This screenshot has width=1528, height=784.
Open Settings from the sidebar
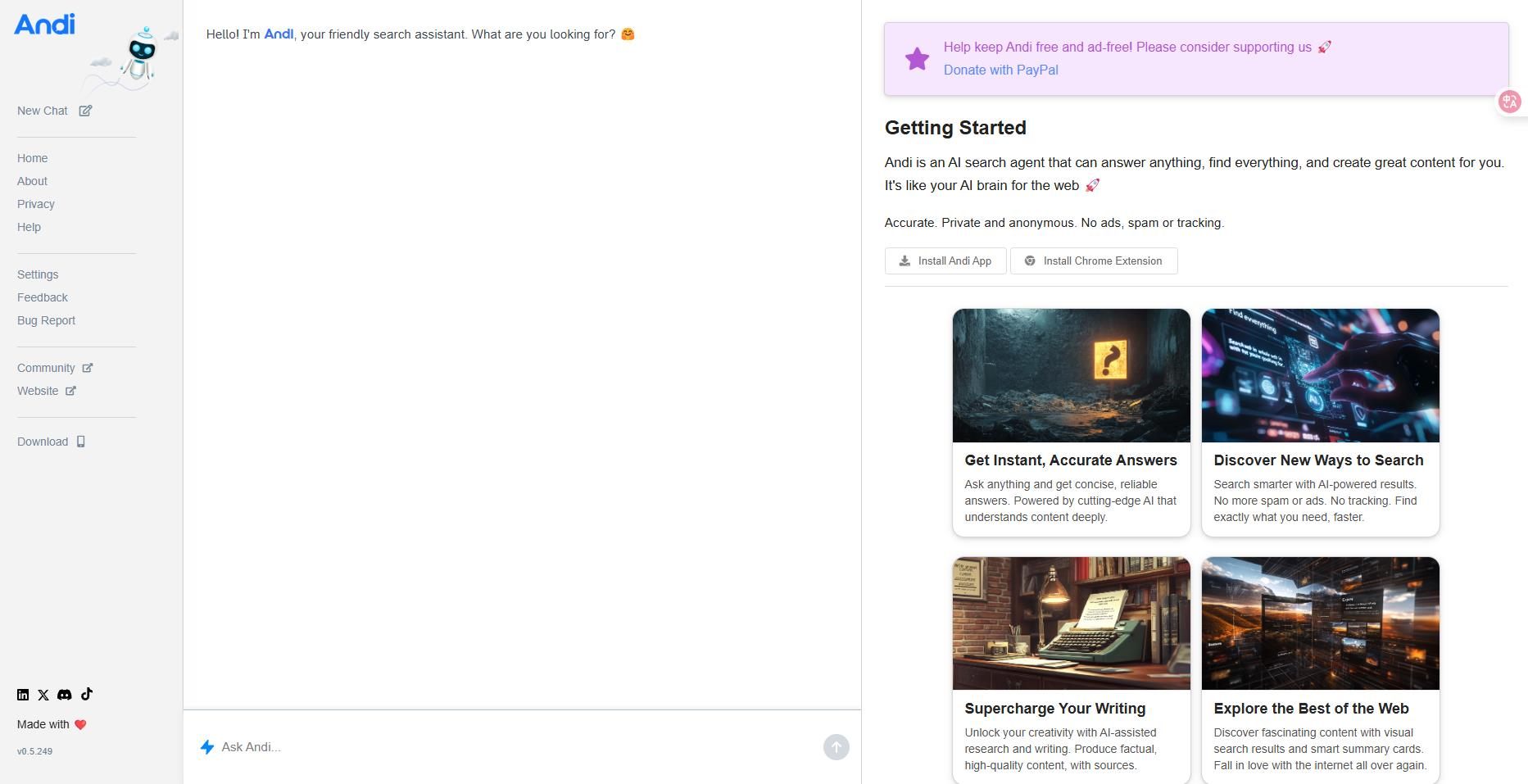click(x=38, y=274)
